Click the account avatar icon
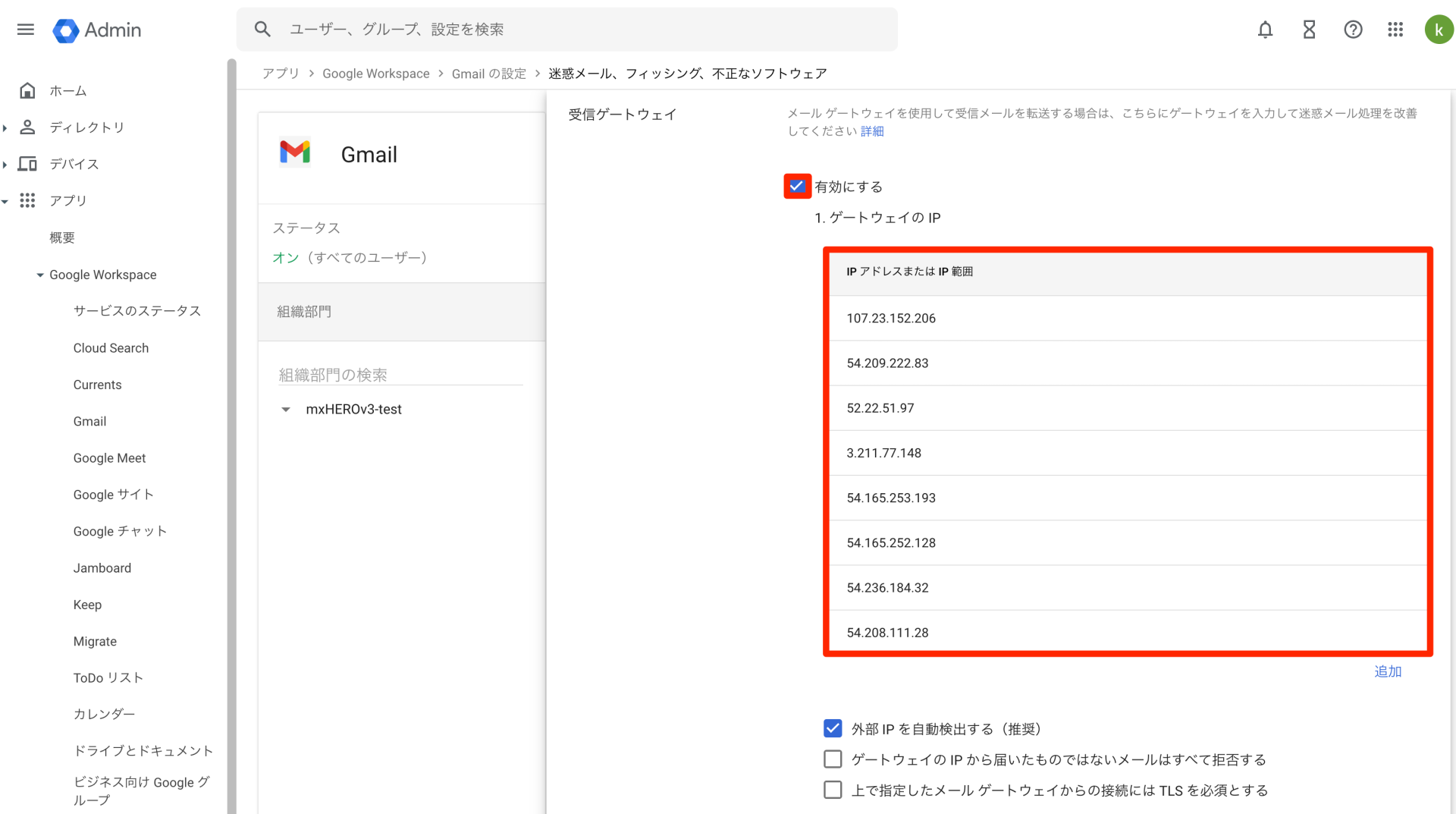 click(x=1439, y=30)
